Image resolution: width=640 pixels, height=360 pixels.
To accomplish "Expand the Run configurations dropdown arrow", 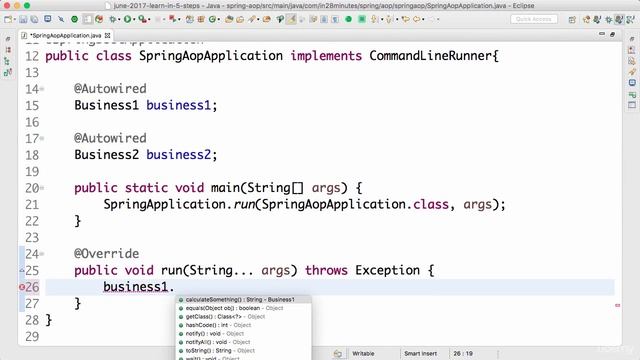I will point(134,20).
